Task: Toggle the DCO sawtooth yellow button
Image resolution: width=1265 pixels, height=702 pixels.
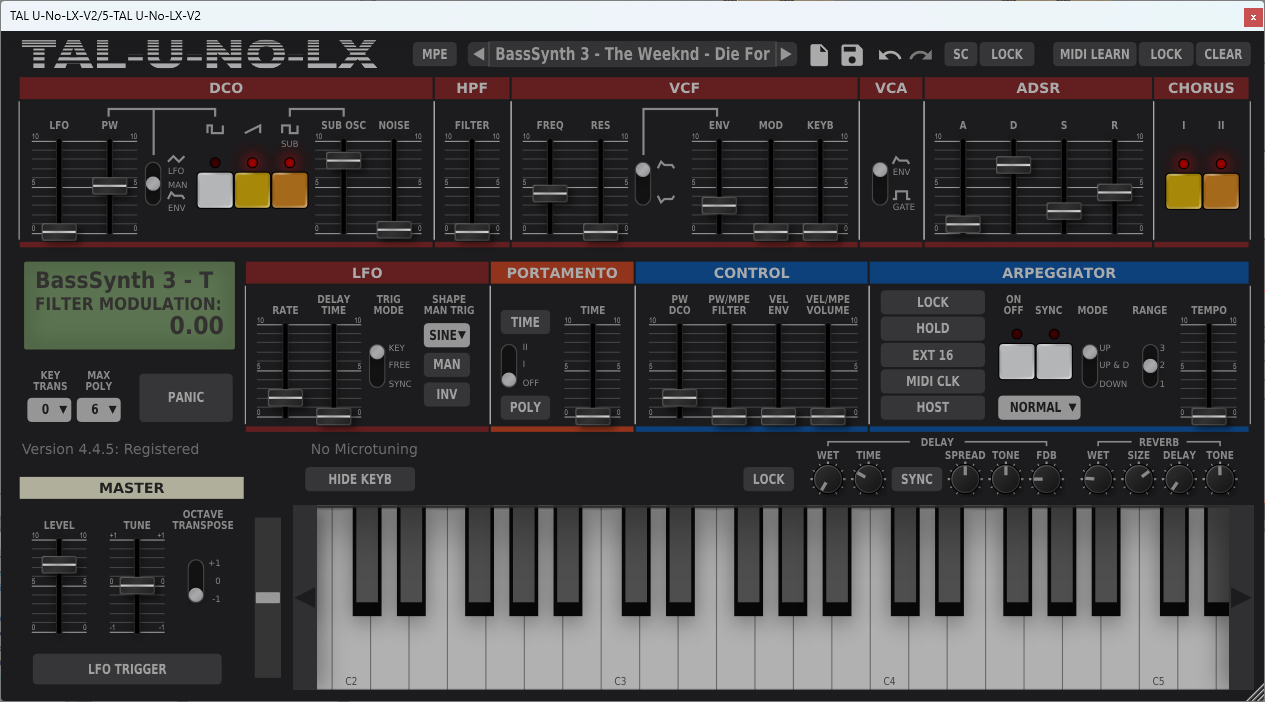Action: tap(252, 190)
